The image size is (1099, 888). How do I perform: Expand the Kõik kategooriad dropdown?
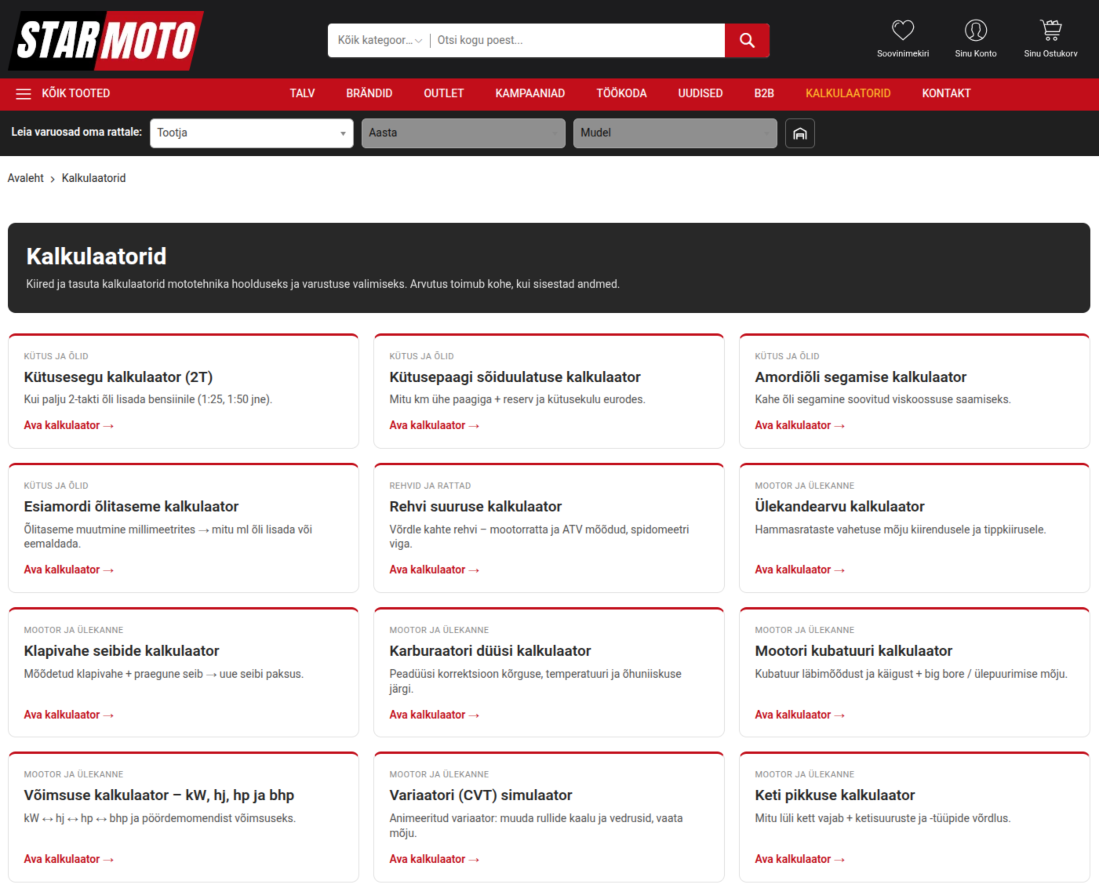tap(379, 40)
